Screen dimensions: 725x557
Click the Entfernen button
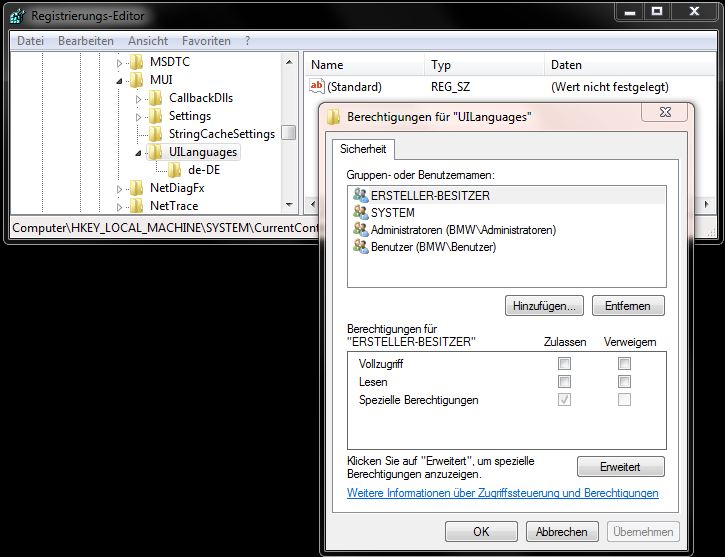click(628, 306)
